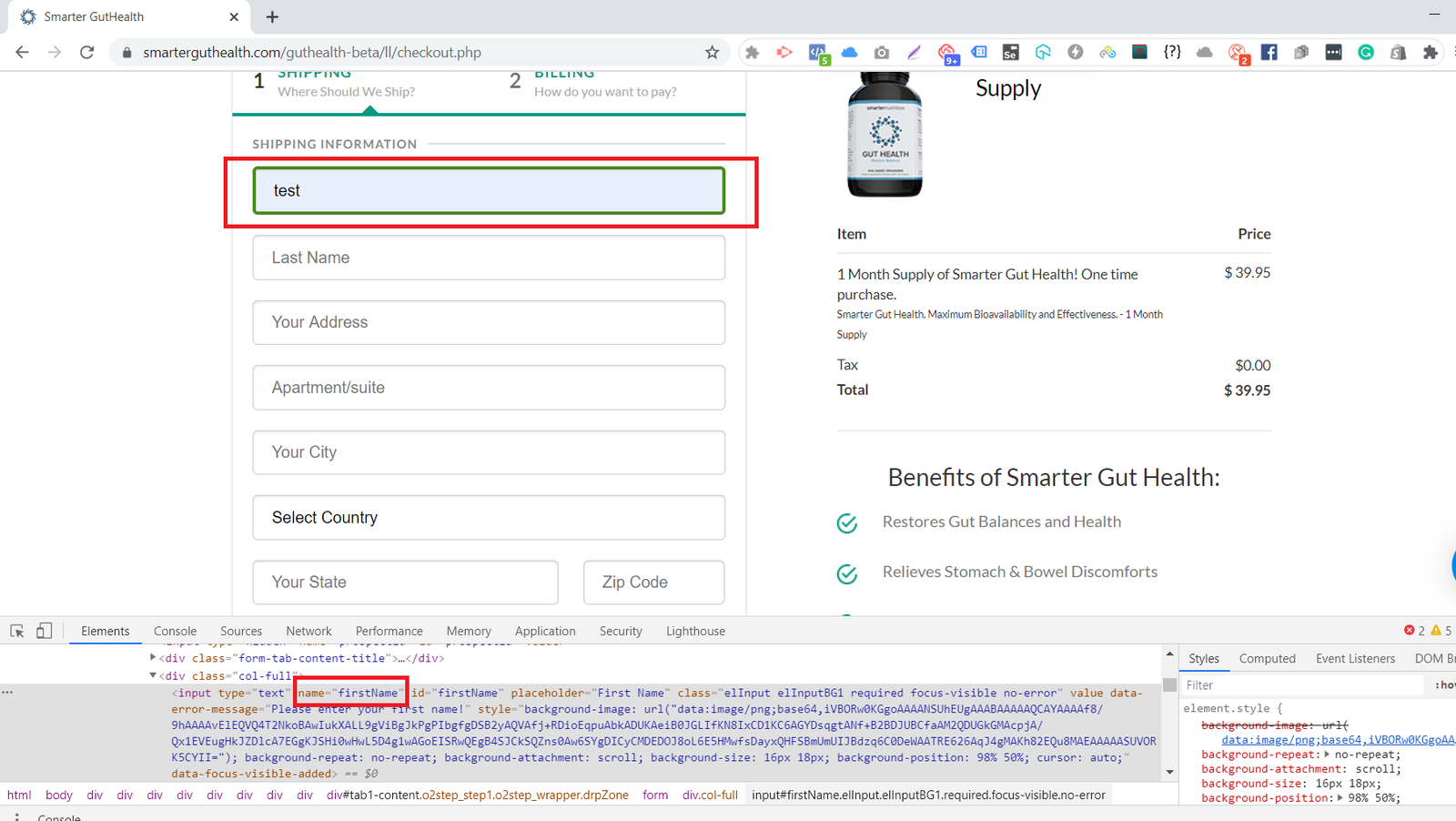Expand the background-repeat property triangle
This screenshot has height=821, width=1456.
click(x=1327, y=755)
